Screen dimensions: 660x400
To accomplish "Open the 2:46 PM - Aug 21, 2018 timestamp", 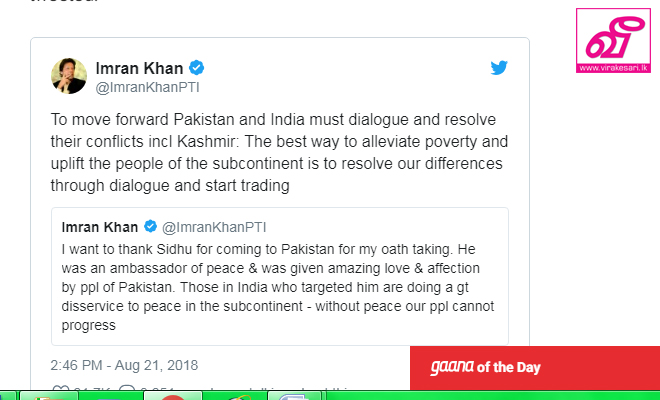I will click(124, 365).
